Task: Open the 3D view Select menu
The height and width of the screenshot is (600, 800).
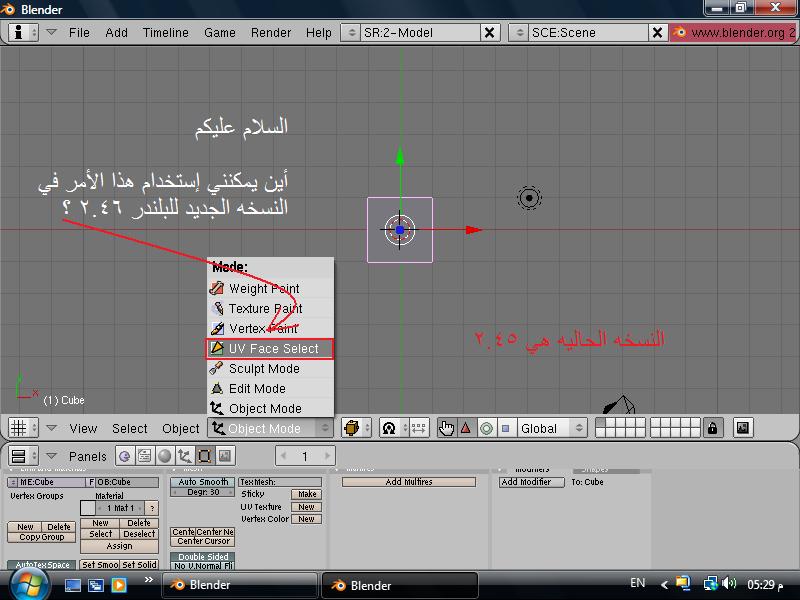Action: click(130, 429)
